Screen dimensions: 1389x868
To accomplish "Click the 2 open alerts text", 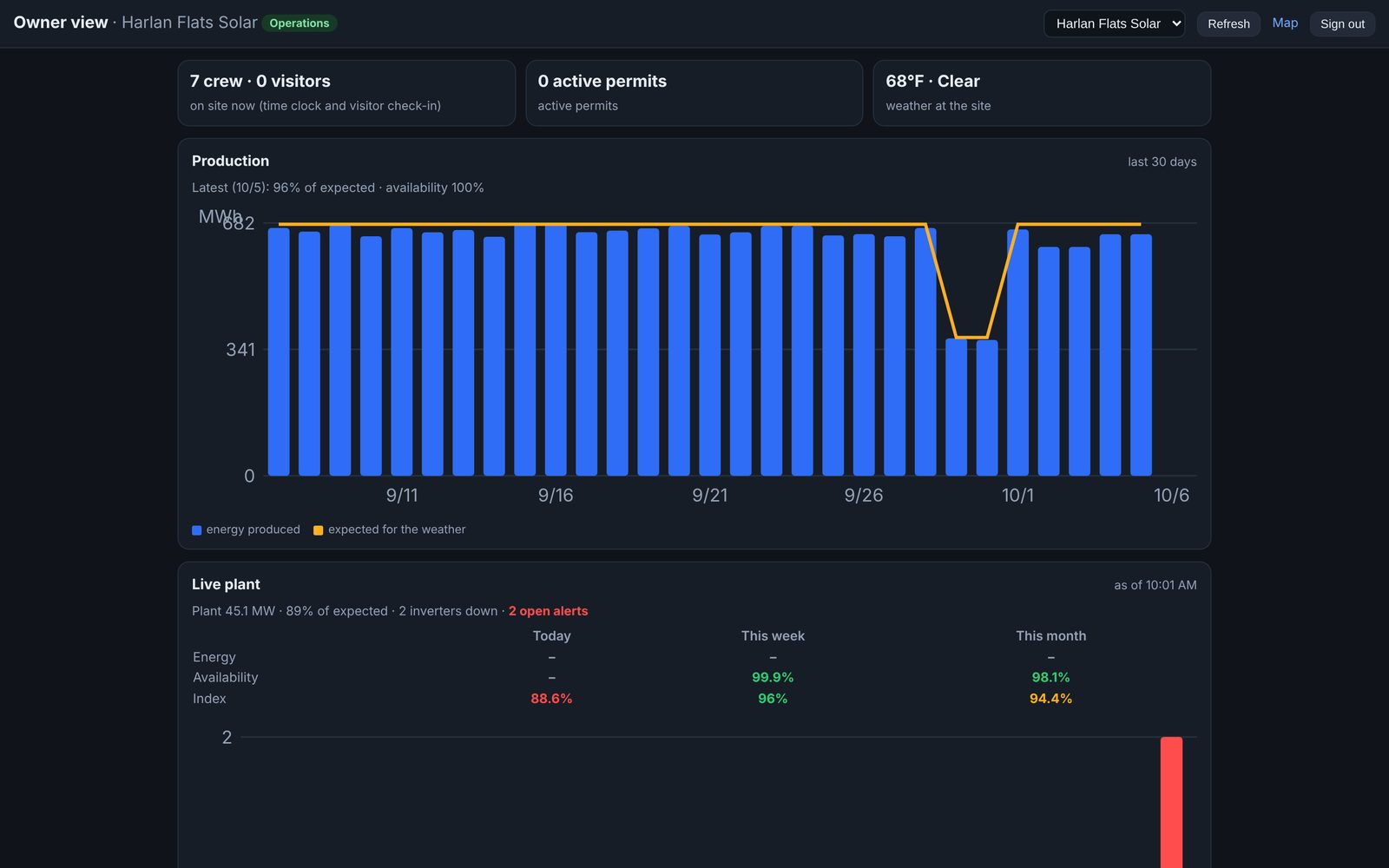I will coord(548,611).
